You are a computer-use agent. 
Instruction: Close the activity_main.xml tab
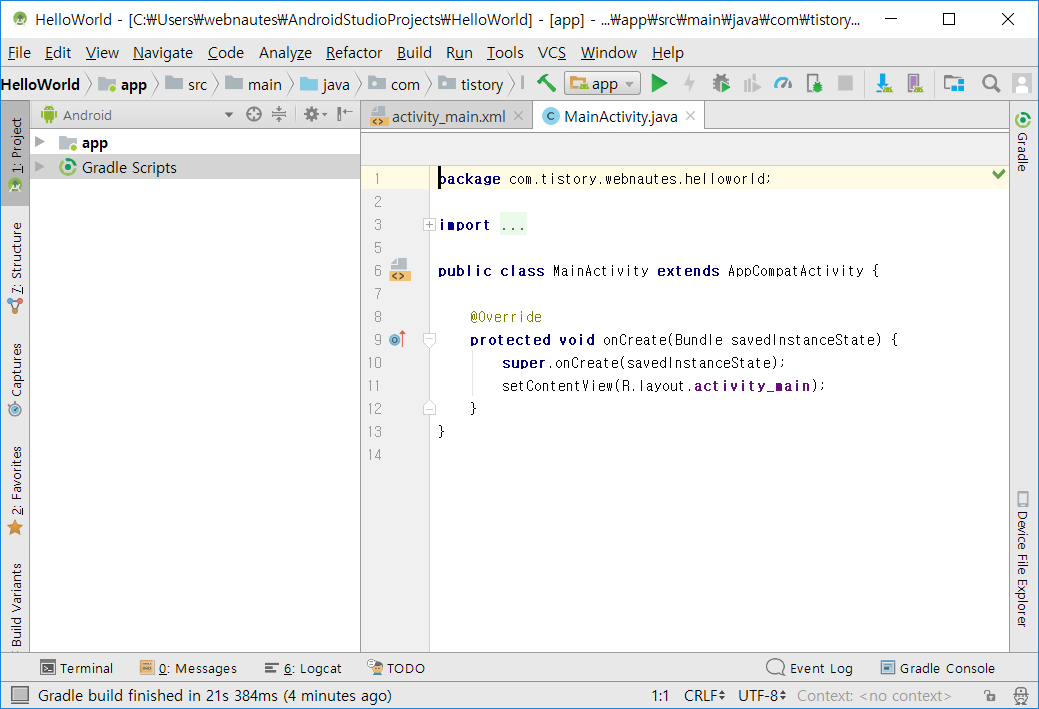pyautogui.click(x=518, y=116)
